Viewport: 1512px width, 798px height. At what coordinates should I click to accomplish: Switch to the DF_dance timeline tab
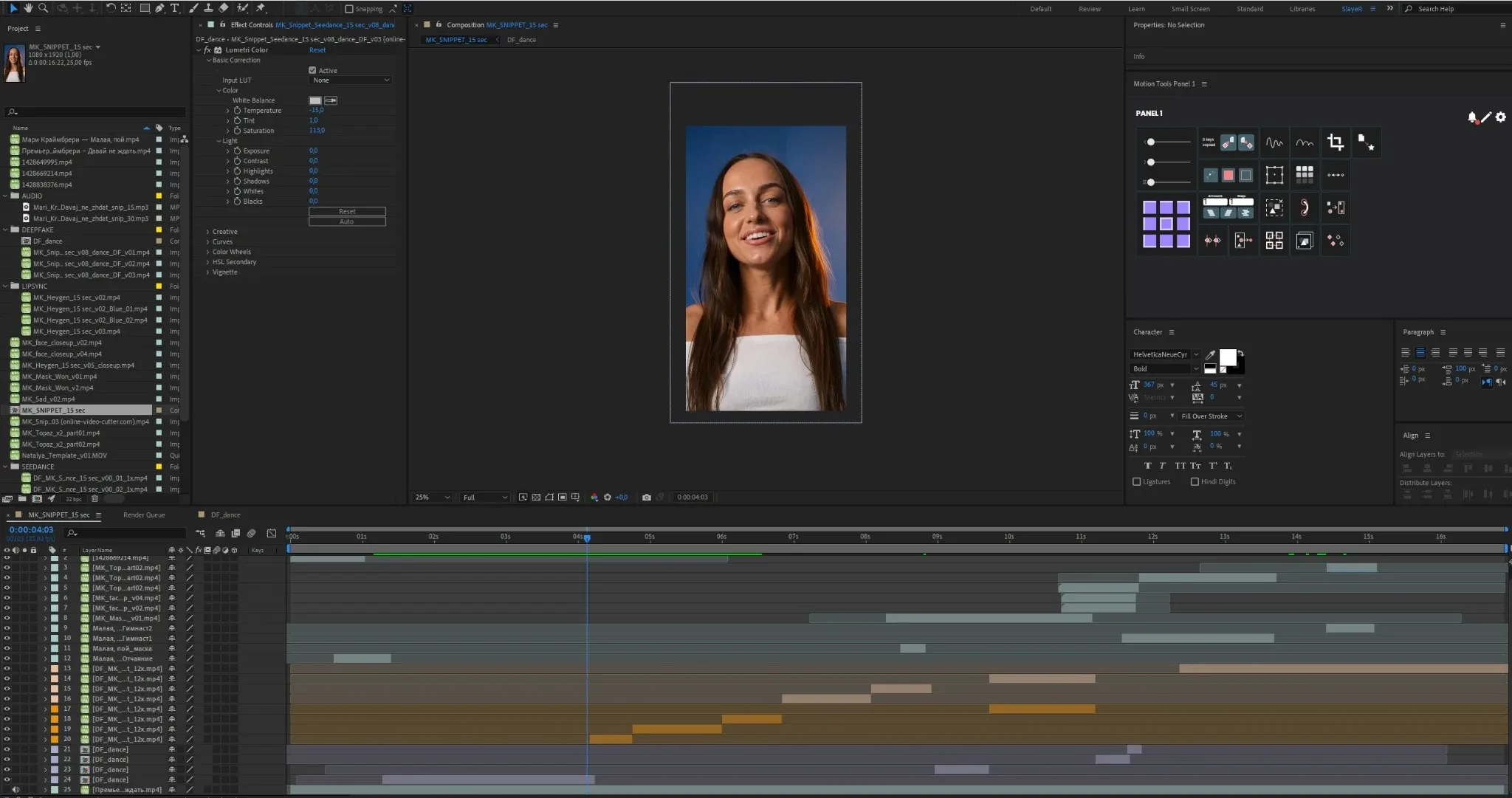[x=225, y=515]
